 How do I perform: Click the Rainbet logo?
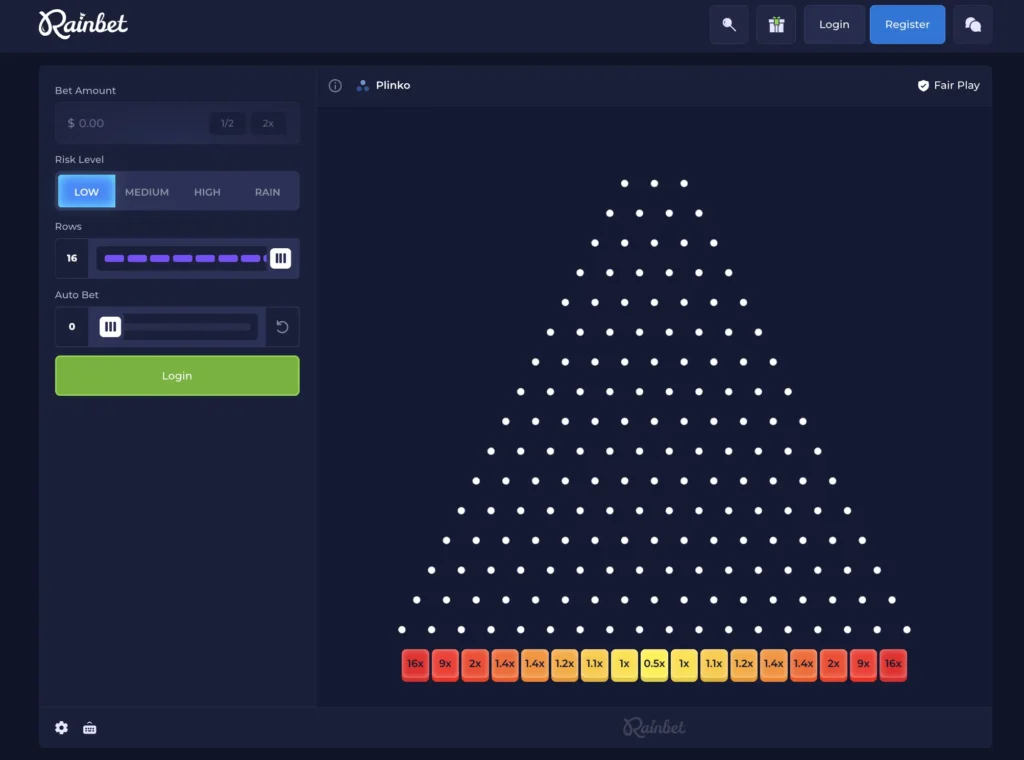[83, 23]
